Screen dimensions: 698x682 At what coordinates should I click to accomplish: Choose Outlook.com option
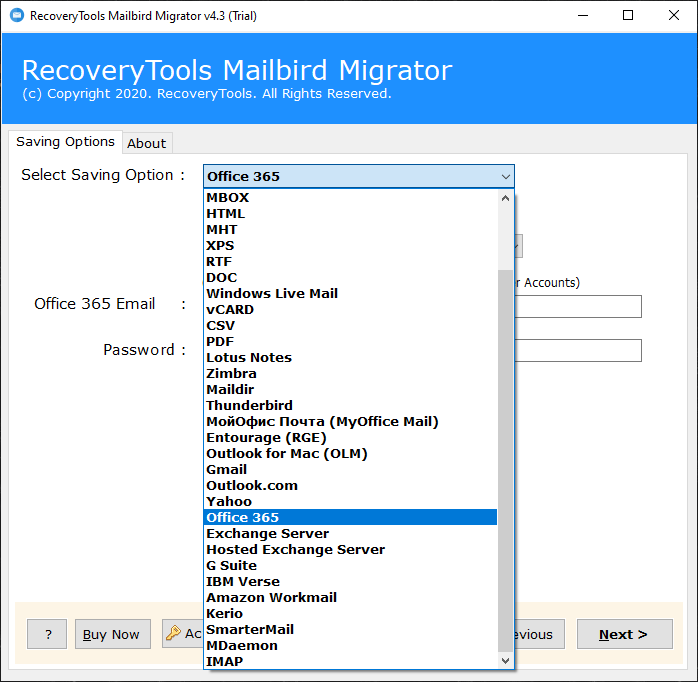click(x=350, y=486)
